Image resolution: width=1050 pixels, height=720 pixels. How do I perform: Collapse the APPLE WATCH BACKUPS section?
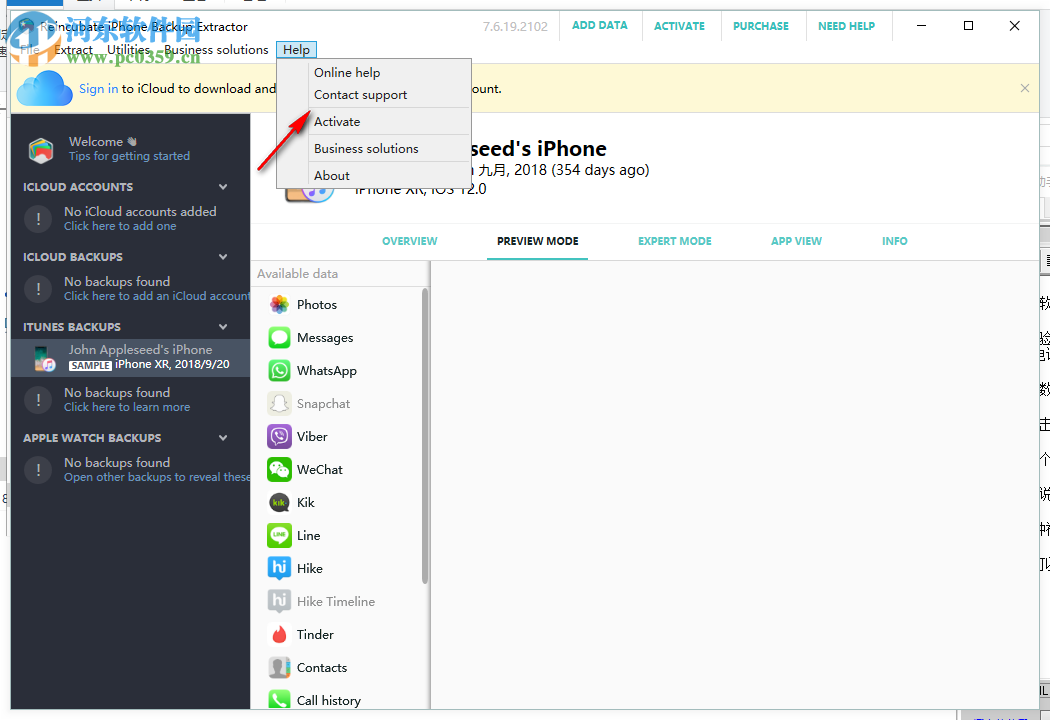(x=221, y=437)
